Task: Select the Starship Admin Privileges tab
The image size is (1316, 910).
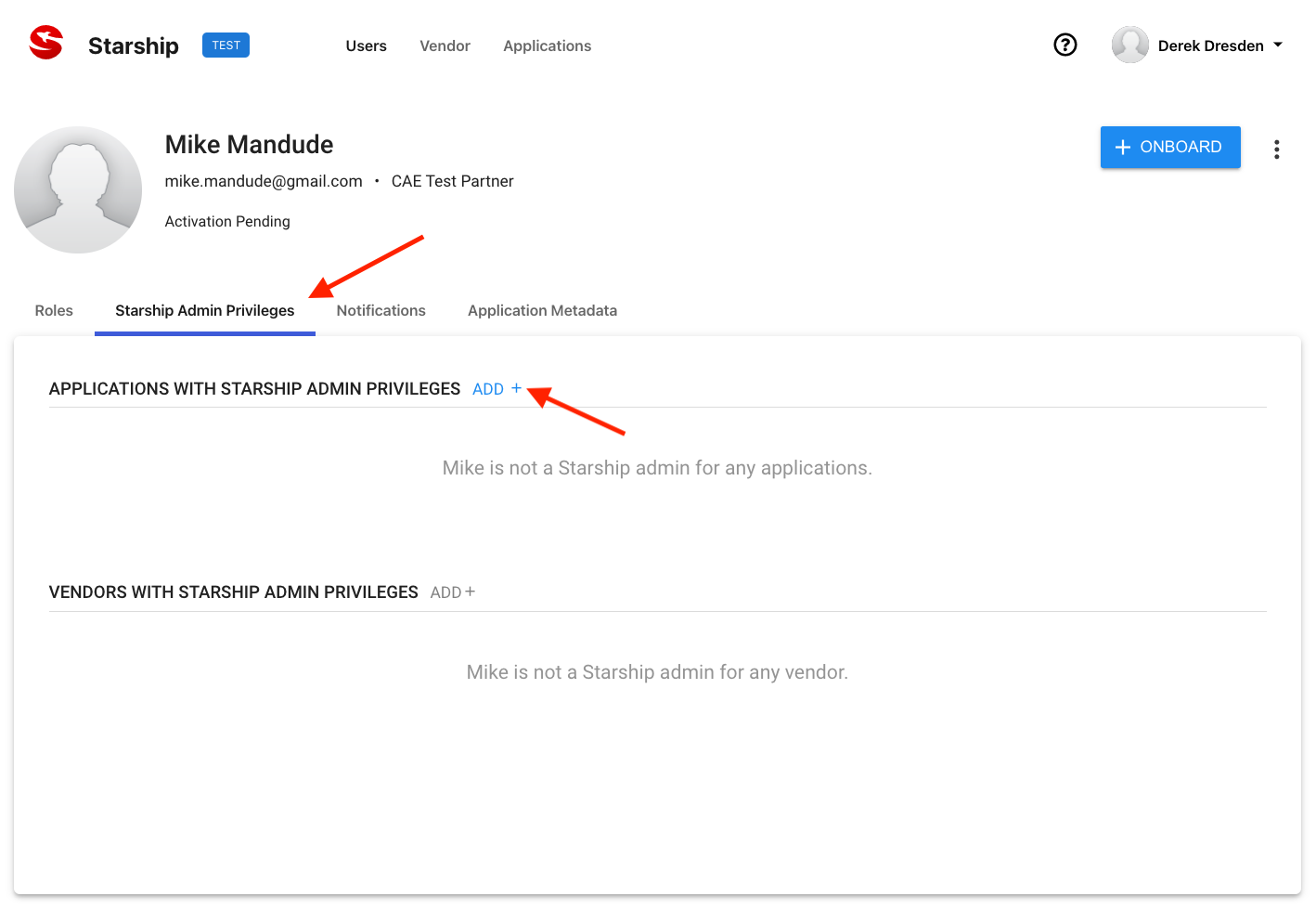Action: click(204, 310)
